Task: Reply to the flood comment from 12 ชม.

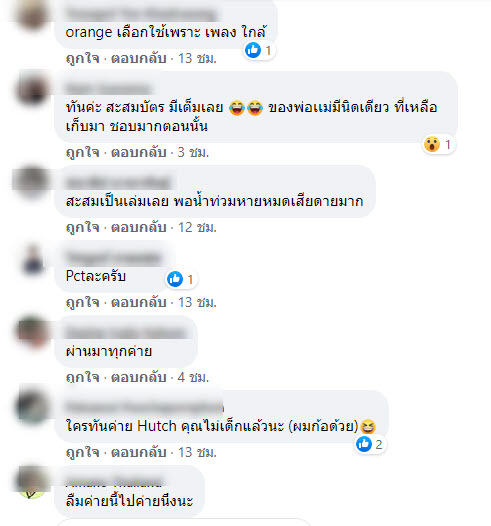Action: click(x=139, y=227)
